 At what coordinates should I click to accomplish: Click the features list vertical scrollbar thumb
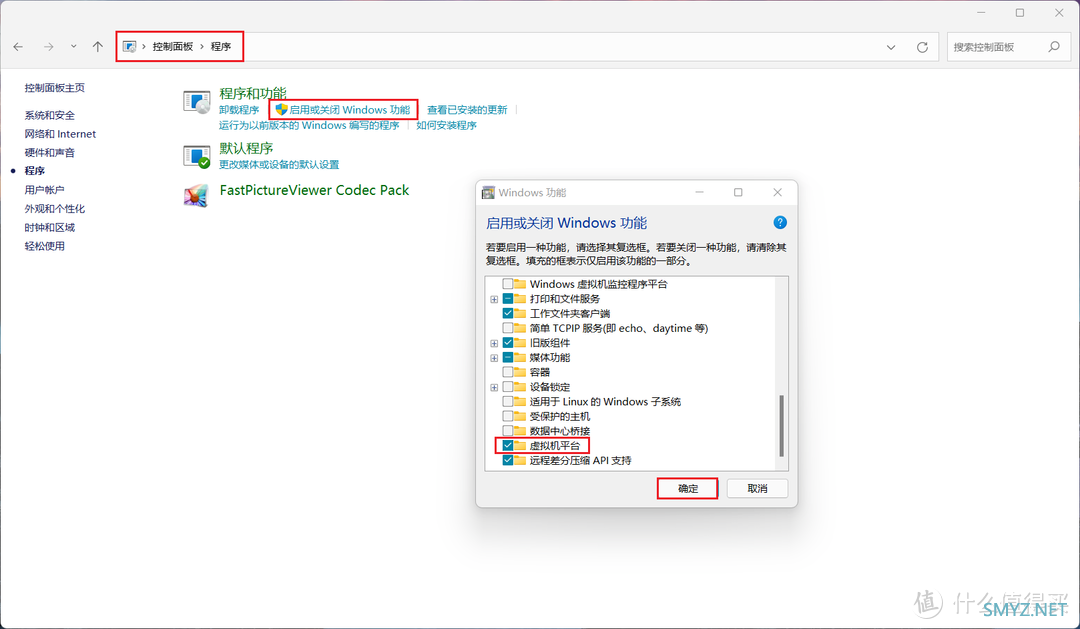pyautogui.click(x=781, y=426)
